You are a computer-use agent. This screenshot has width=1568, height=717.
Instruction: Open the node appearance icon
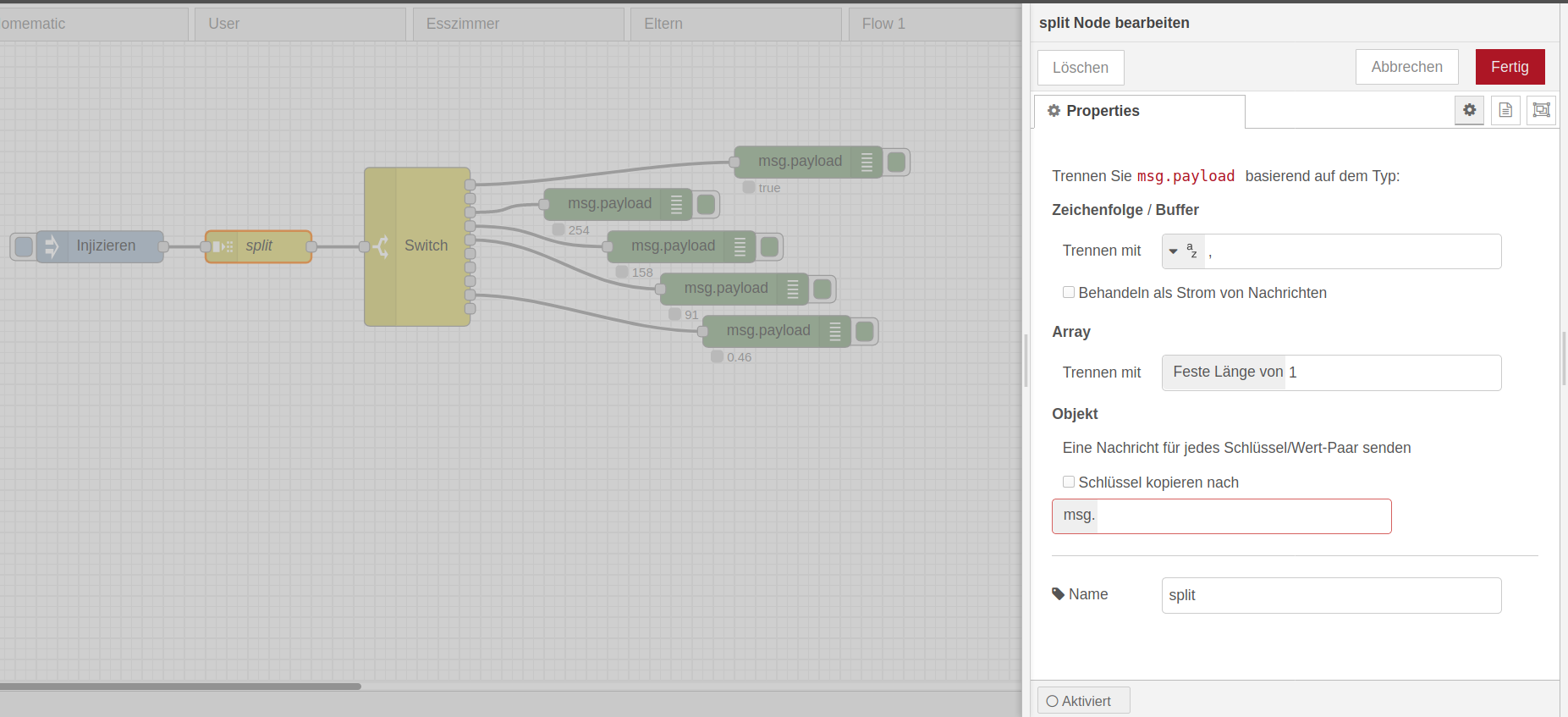tap(1542, 110)
